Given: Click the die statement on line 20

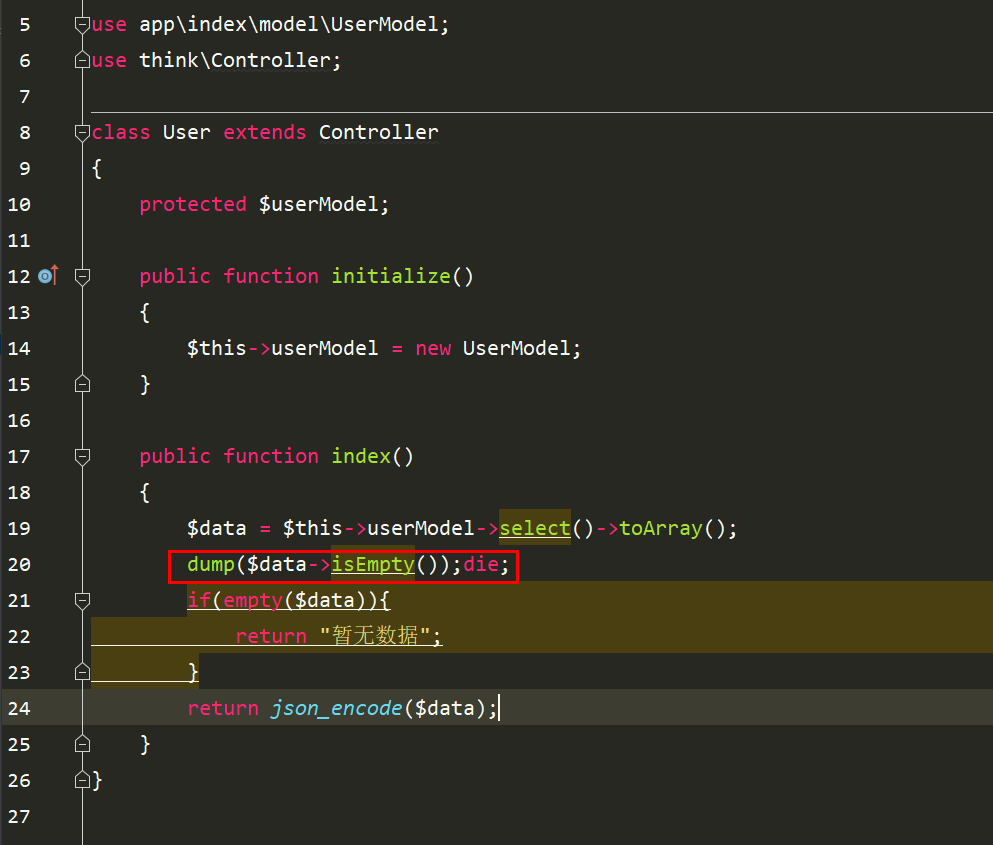Looking at the screenshot, I should click(x=481, y=564).
